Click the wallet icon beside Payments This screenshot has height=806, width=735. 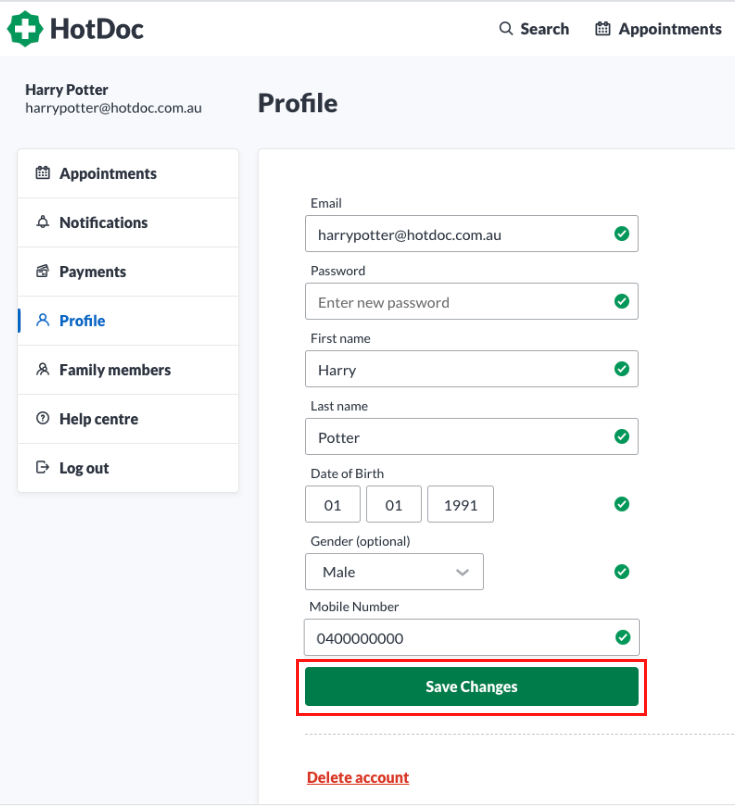click(x=43, y=271)
